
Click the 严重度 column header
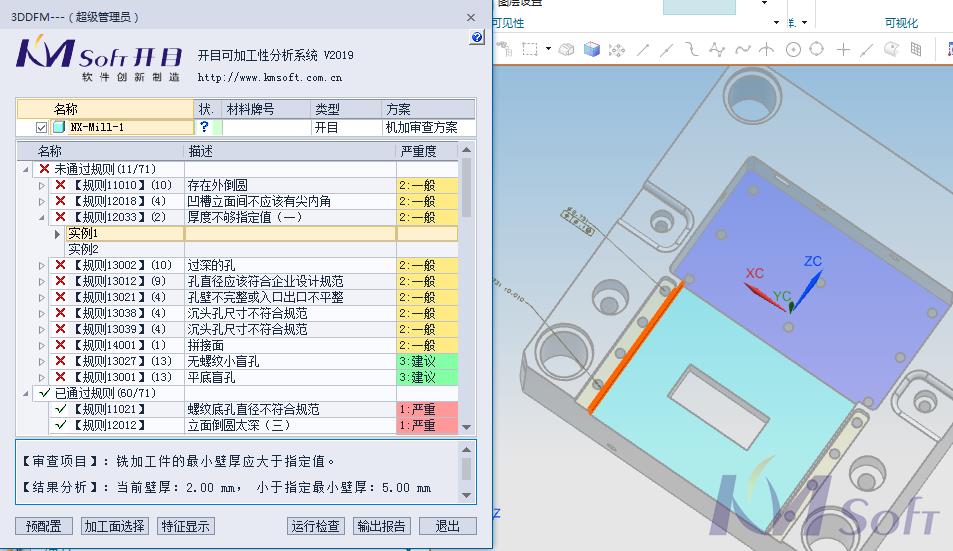click(418, 151)
